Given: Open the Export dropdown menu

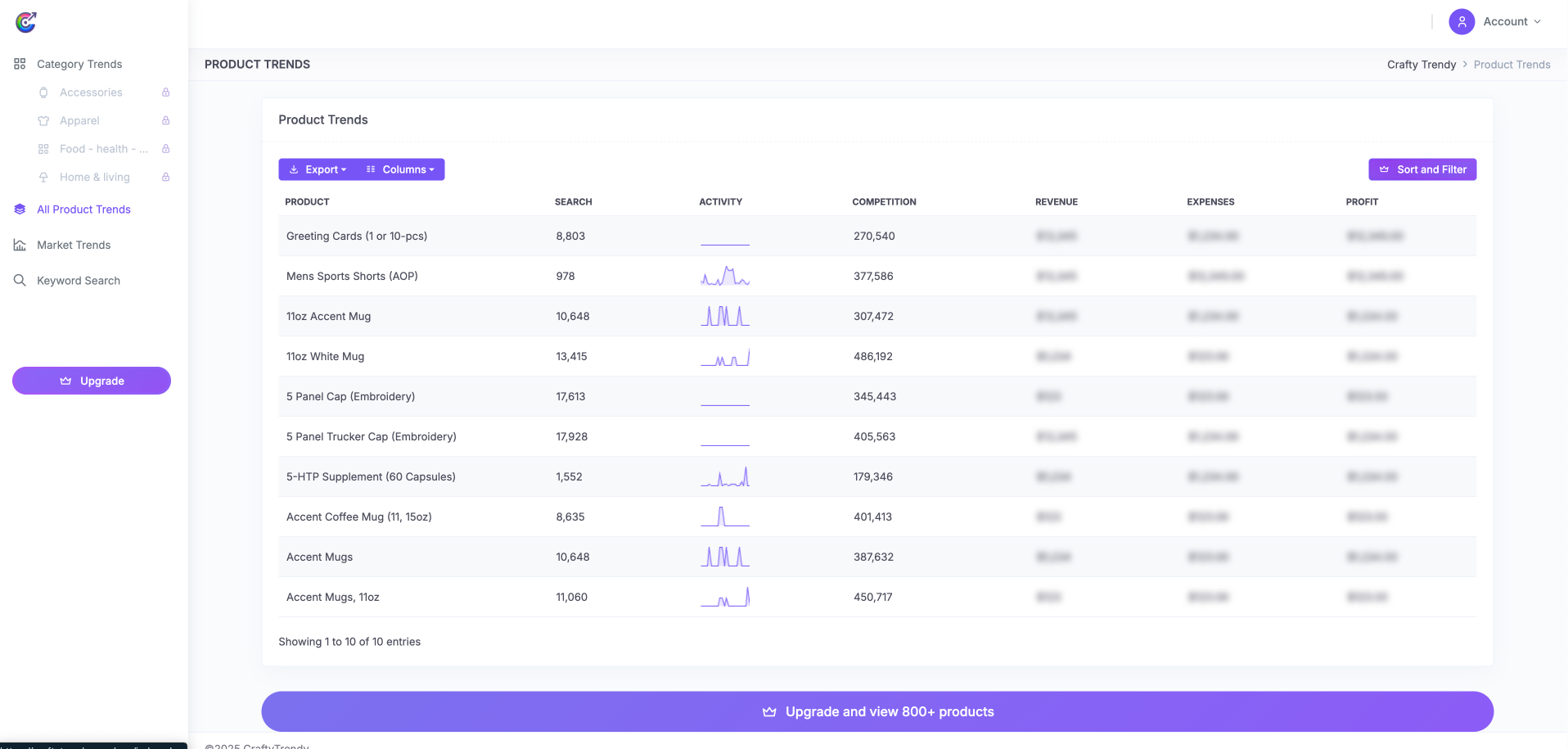Looking at the screenshot, I should [x=318, y=169].
